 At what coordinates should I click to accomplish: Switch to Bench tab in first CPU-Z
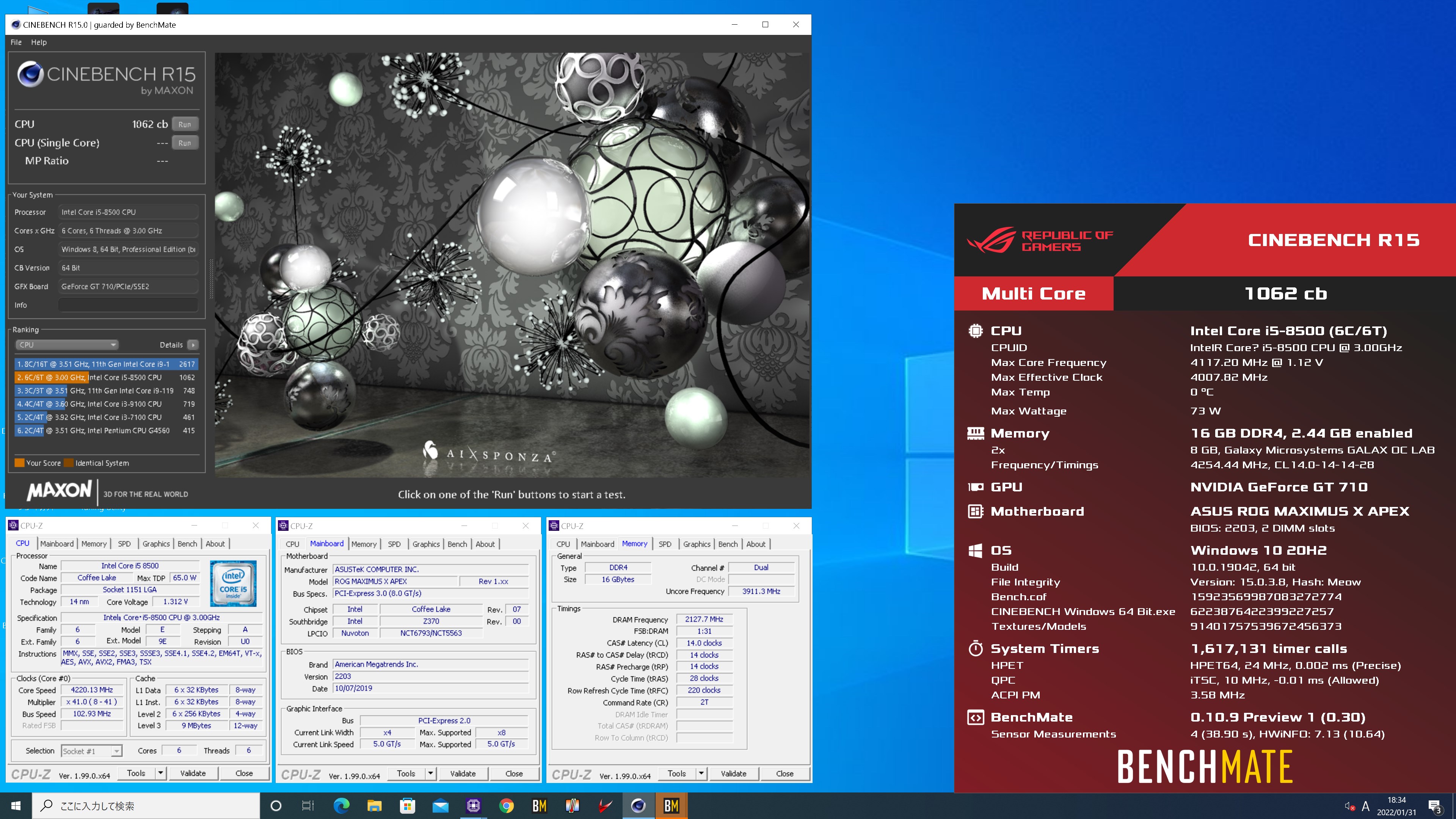coord(187,544)
